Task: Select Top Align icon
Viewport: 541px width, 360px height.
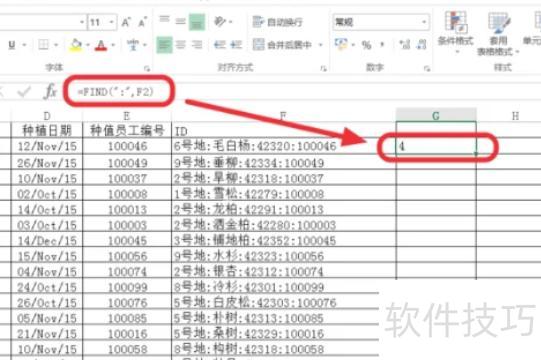Action: 164,21
